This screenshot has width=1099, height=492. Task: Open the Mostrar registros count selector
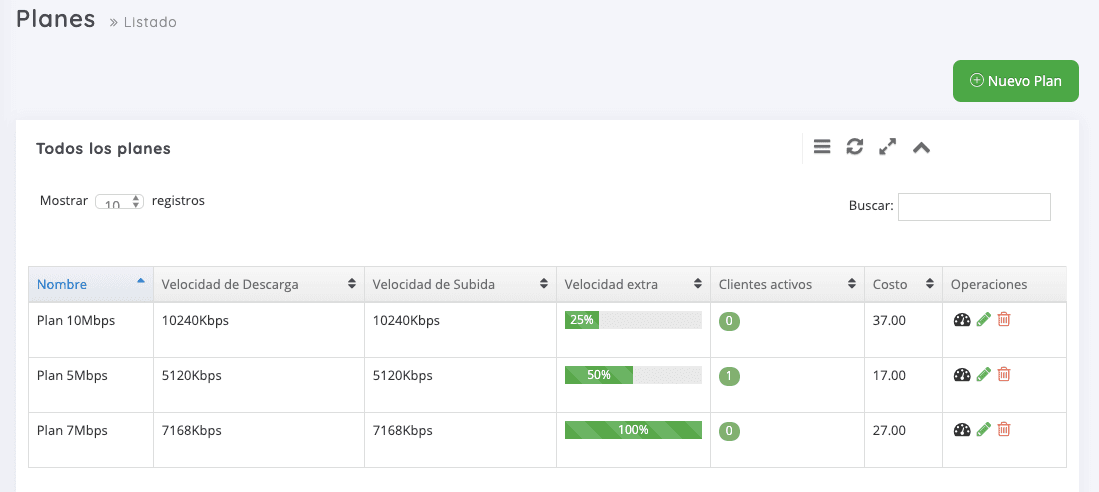(119, 201)
